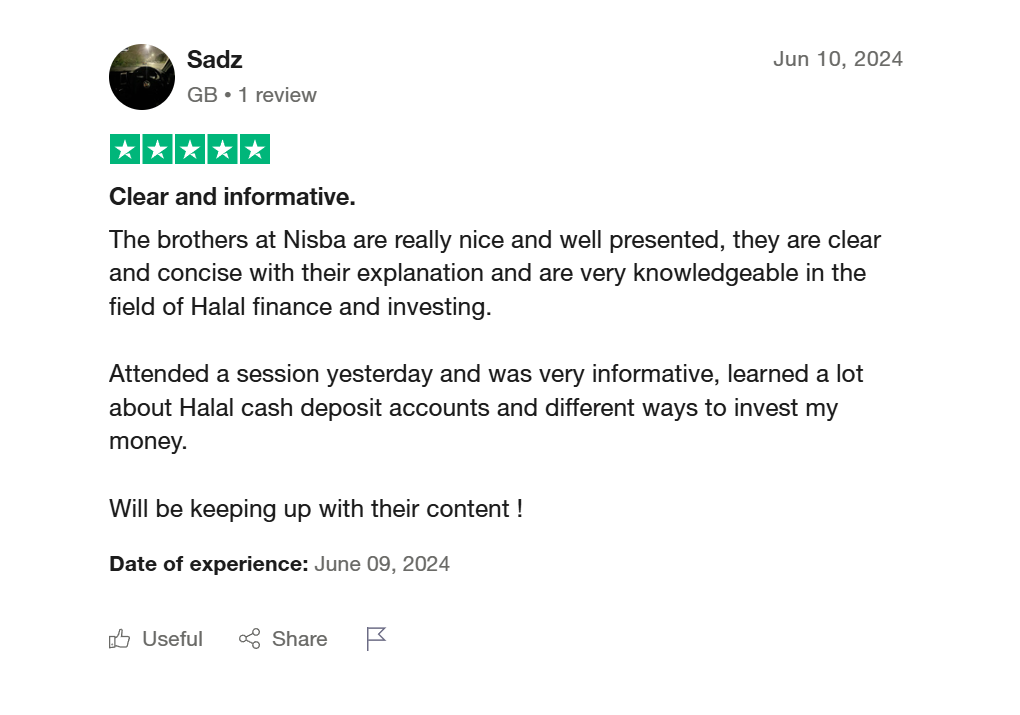Open the "Clear and informative." review title
1020x715 pixels.
[x=232, y=197]
